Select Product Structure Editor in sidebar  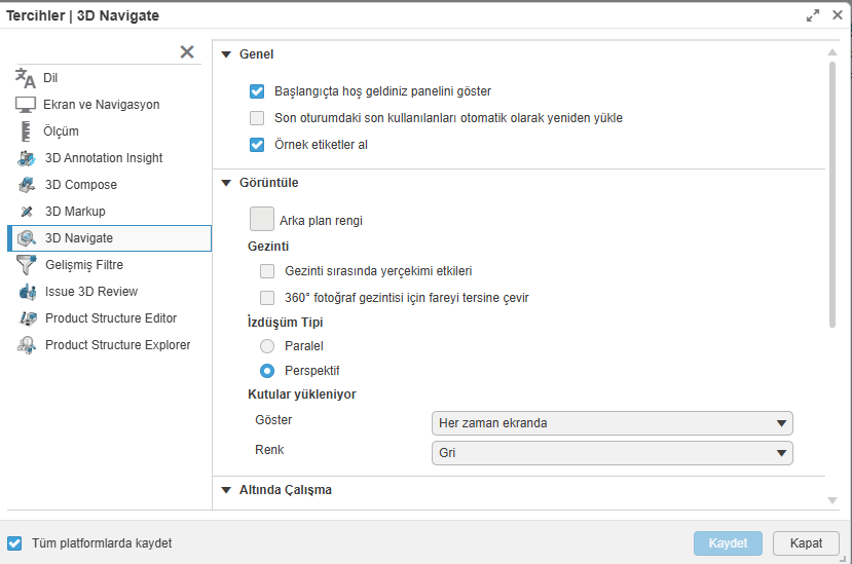tap(111, 318)
